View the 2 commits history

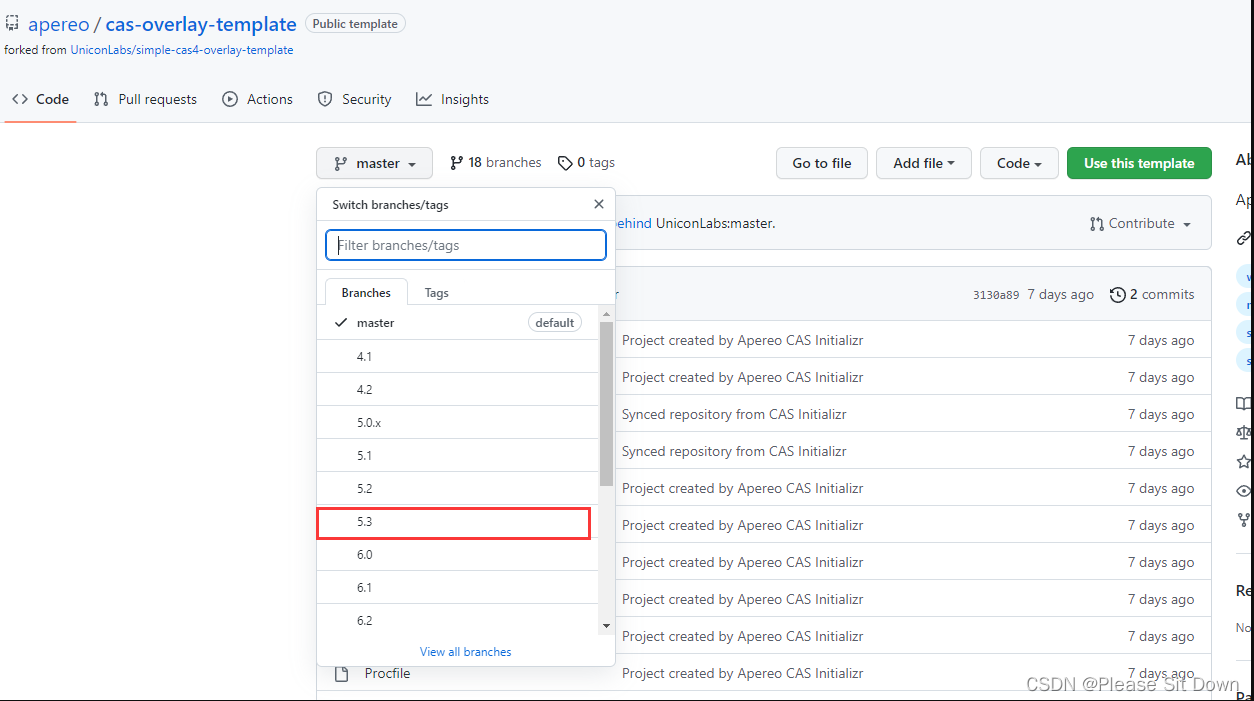(x=1152, y=294)
